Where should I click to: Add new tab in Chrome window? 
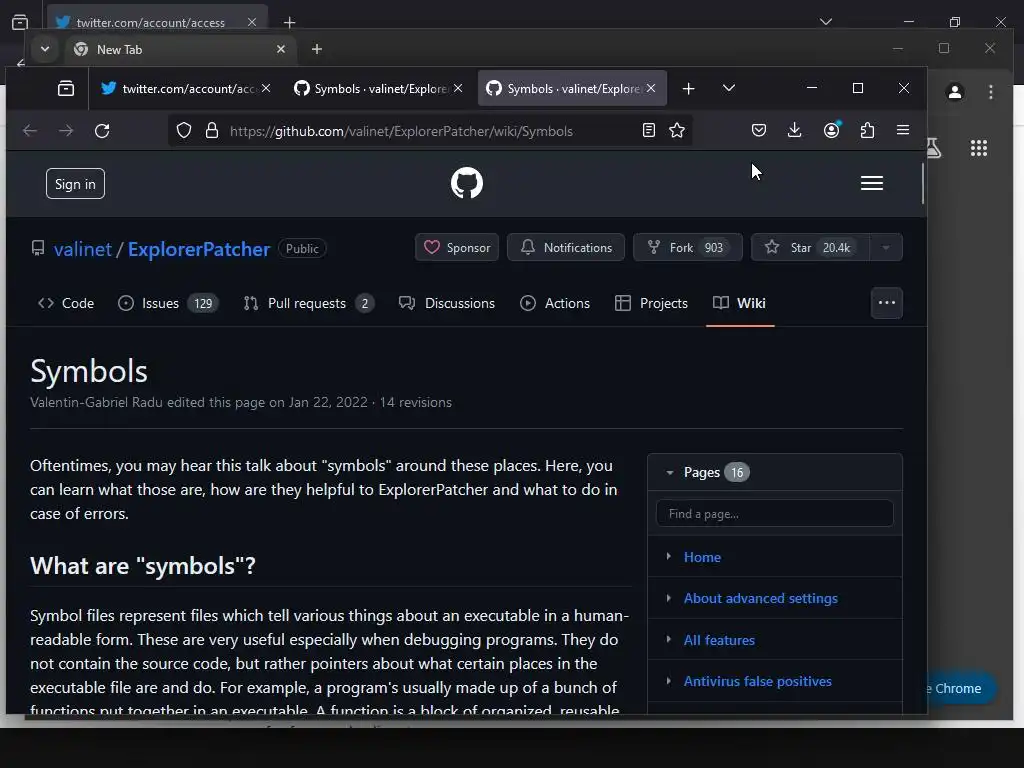click(317, 49)
